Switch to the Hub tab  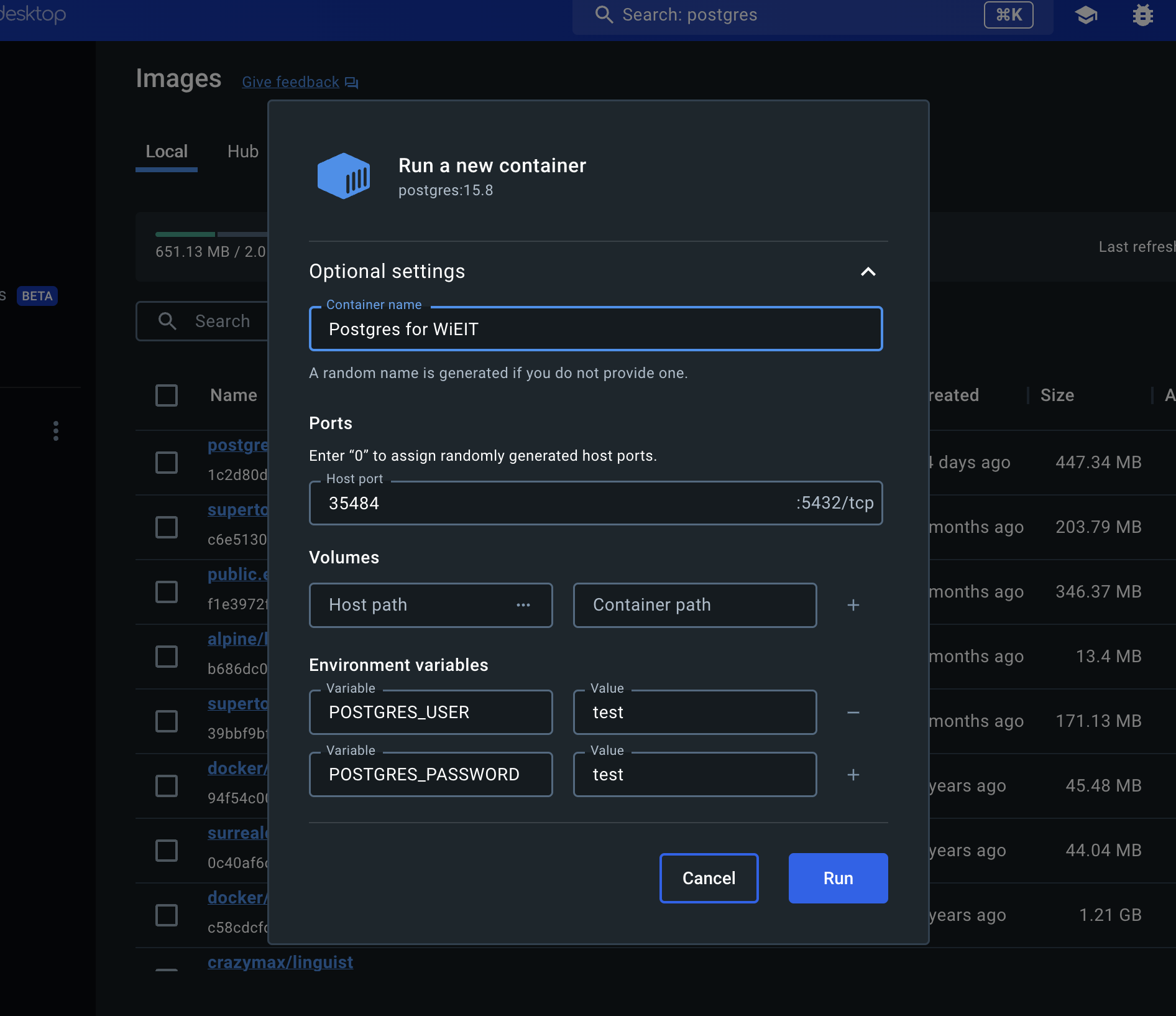pyautogui.click(x=243, y=152)
